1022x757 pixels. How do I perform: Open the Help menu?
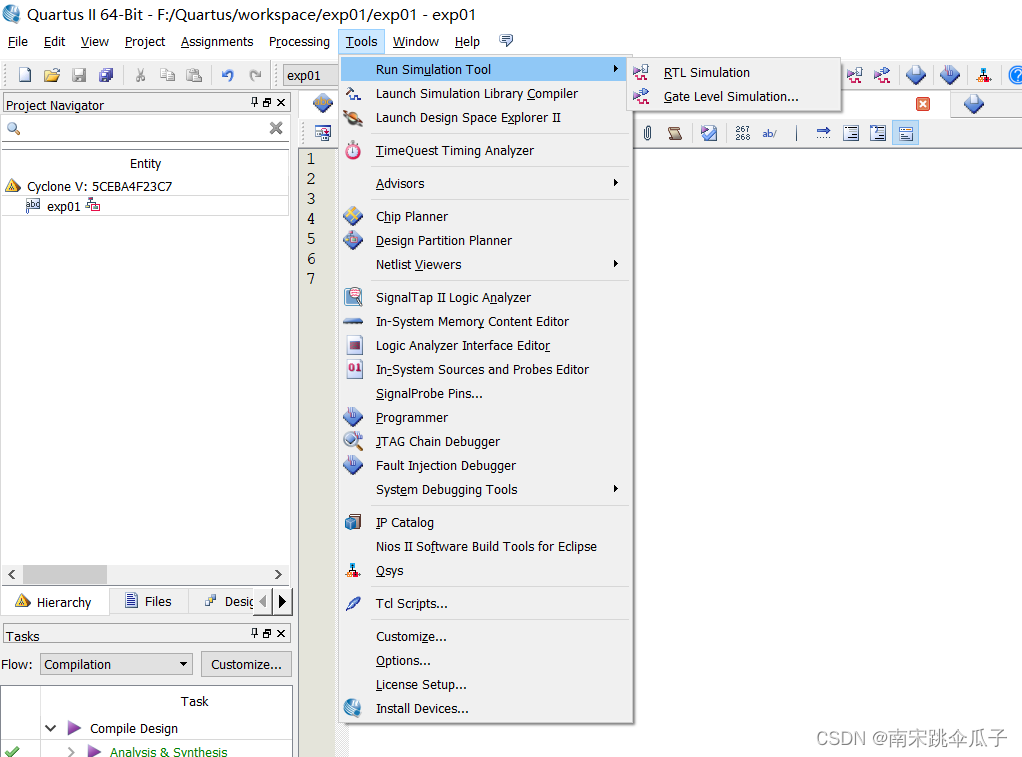[x=467, y=41]
